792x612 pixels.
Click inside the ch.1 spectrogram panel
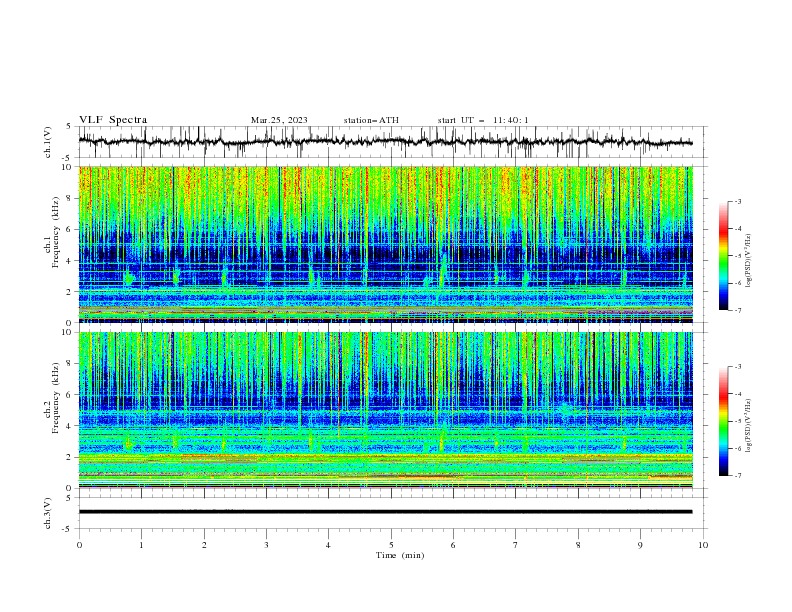(386, 244)
